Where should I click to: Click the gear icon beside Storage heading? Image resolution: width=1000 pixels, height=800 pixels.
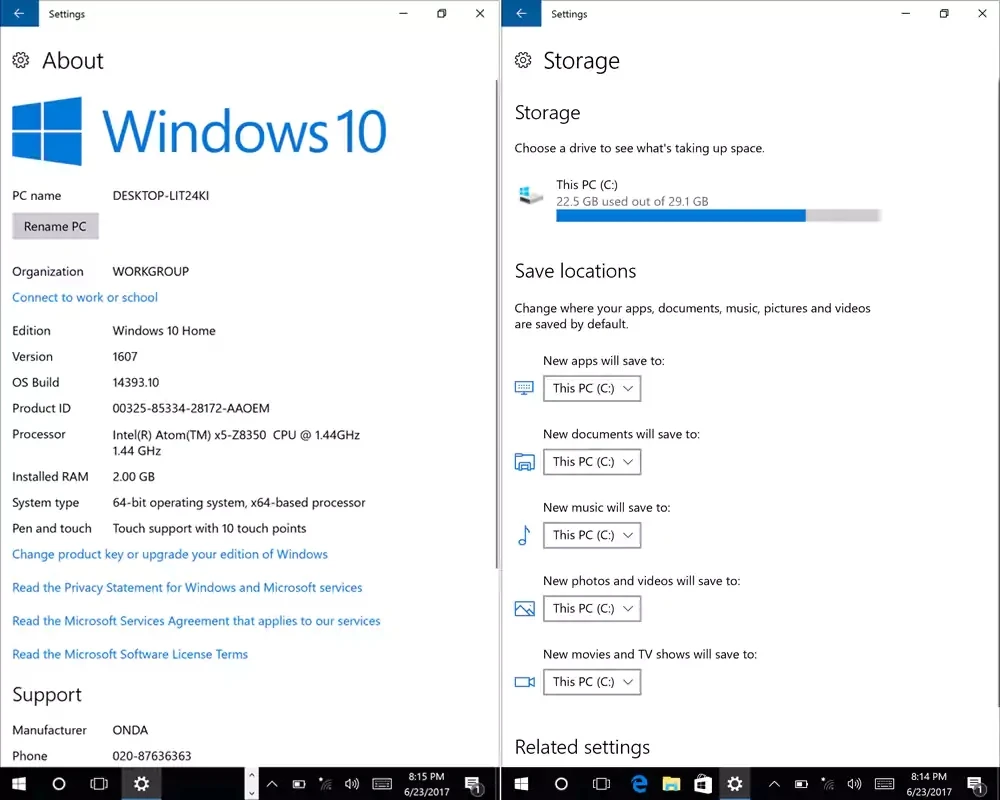[523, 60]
